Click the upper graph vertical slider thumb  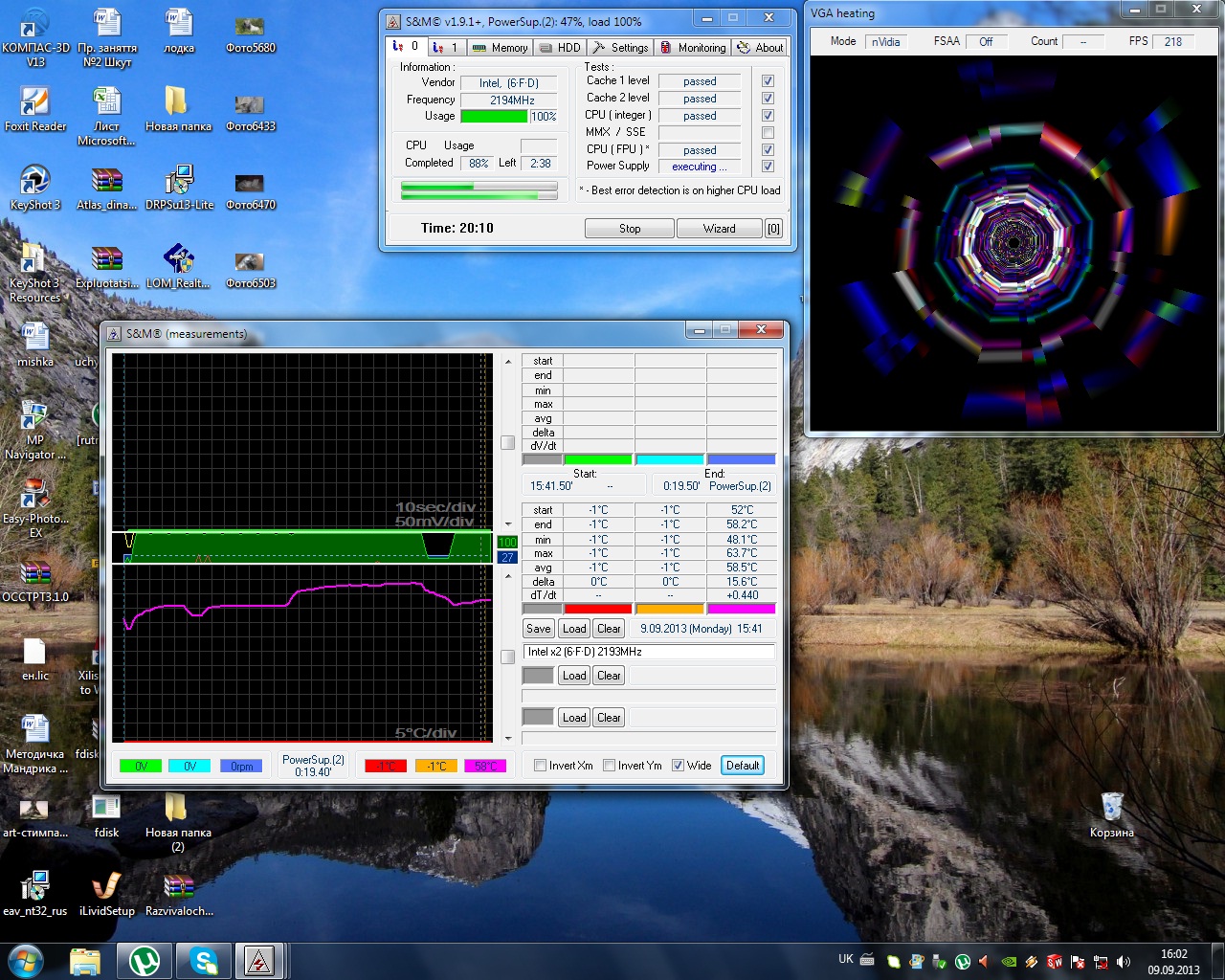pyautogui.click(x=508, y=442)
